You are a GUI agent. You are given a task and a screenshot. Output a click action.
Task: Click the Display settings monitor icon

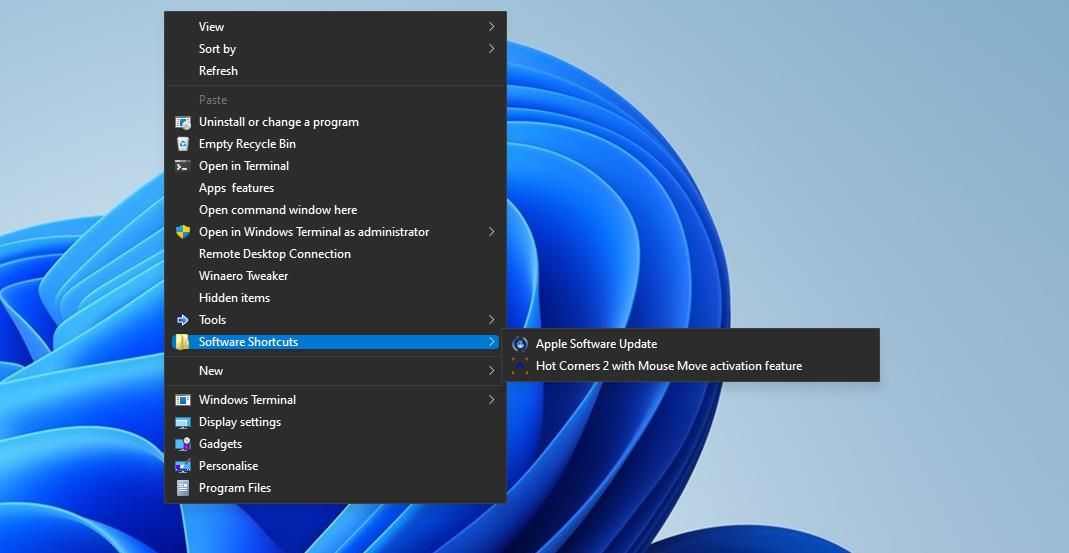182,422
